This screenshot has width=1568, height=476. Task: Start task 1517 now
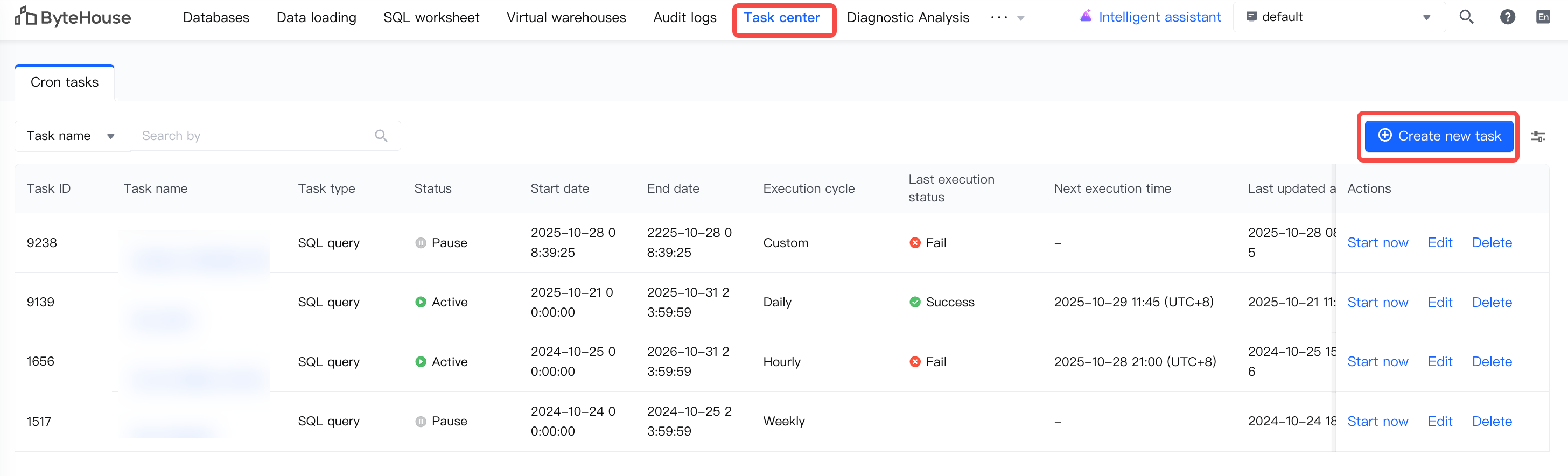tap(1377, 421)
